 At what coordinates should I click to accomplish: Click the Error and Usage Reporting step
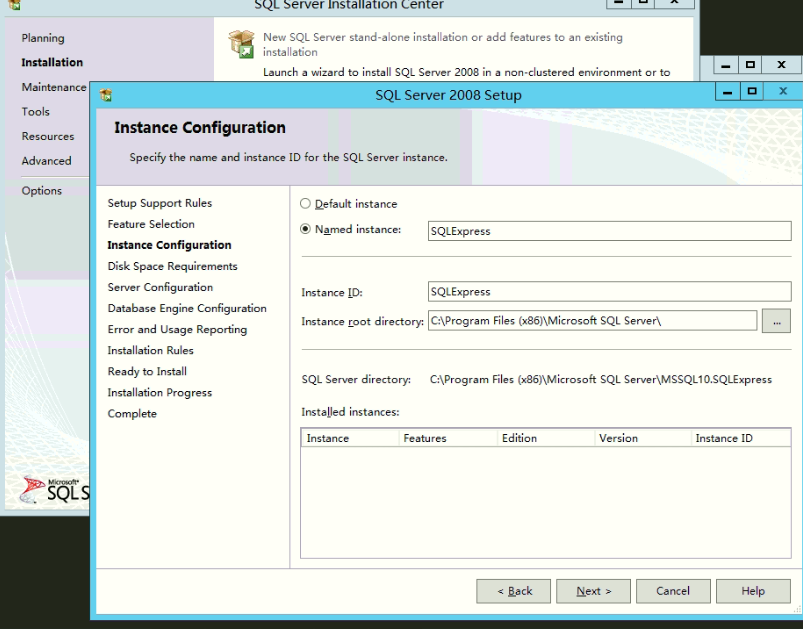[x=177, y=329]
